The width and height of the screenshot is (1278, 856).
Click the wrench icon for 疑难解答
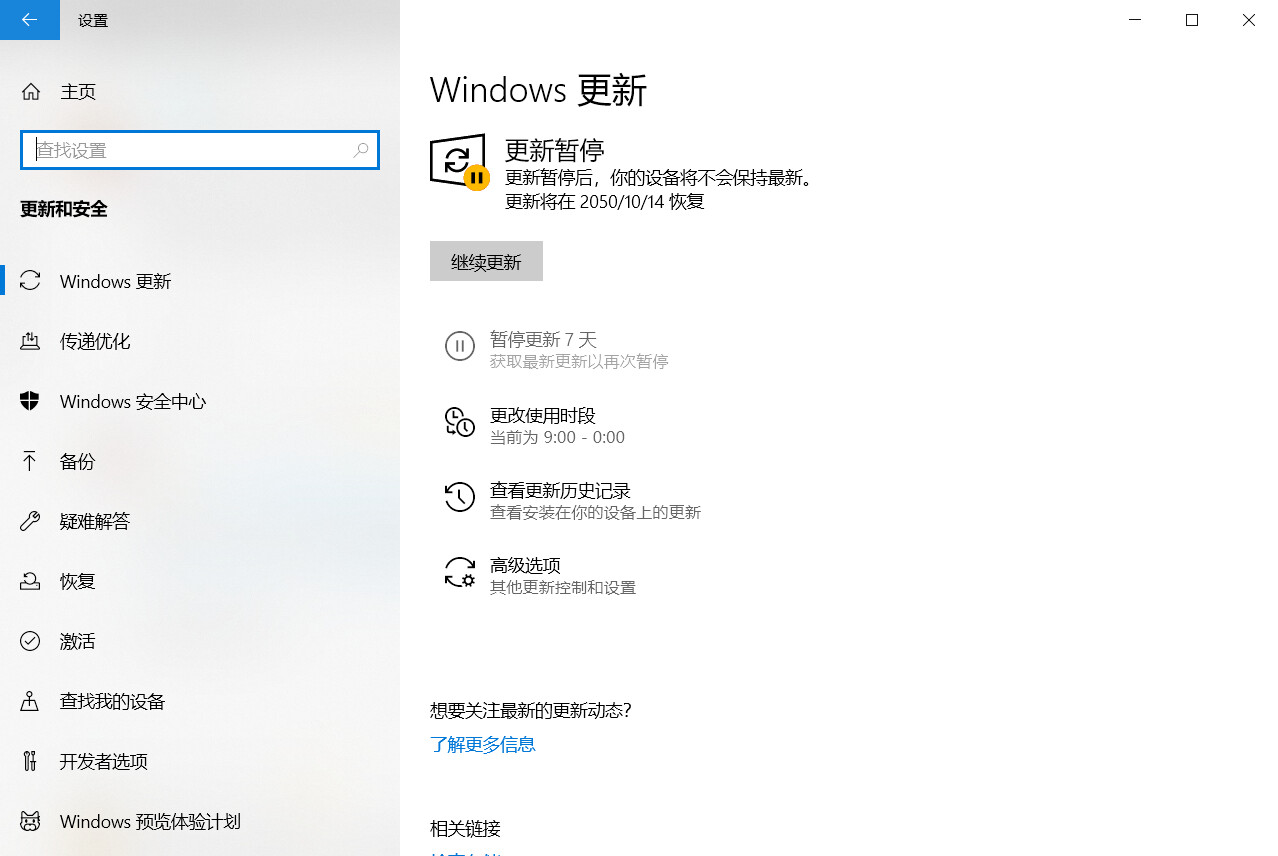(x=30, y=521)
